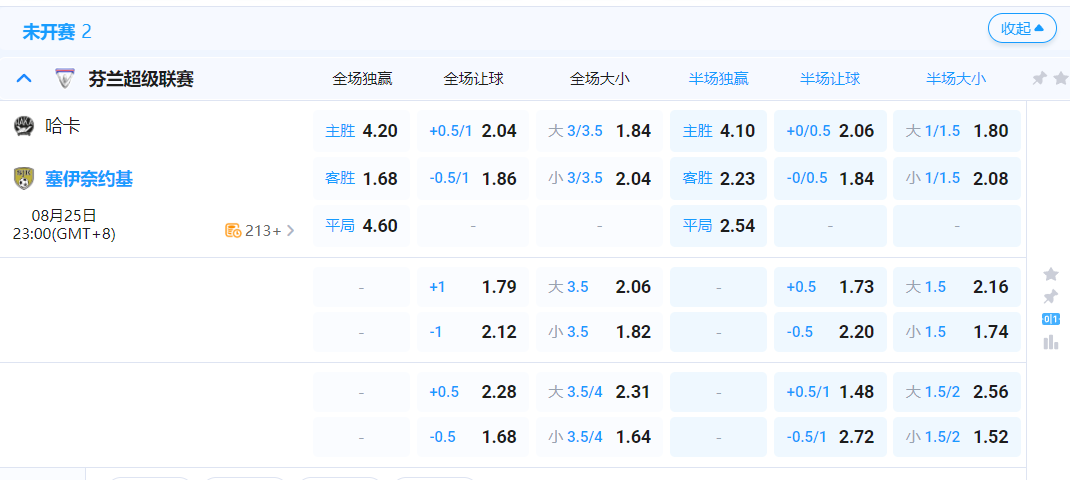
Task: Favorite the league with header star icon
Action: coord(1059,78)
